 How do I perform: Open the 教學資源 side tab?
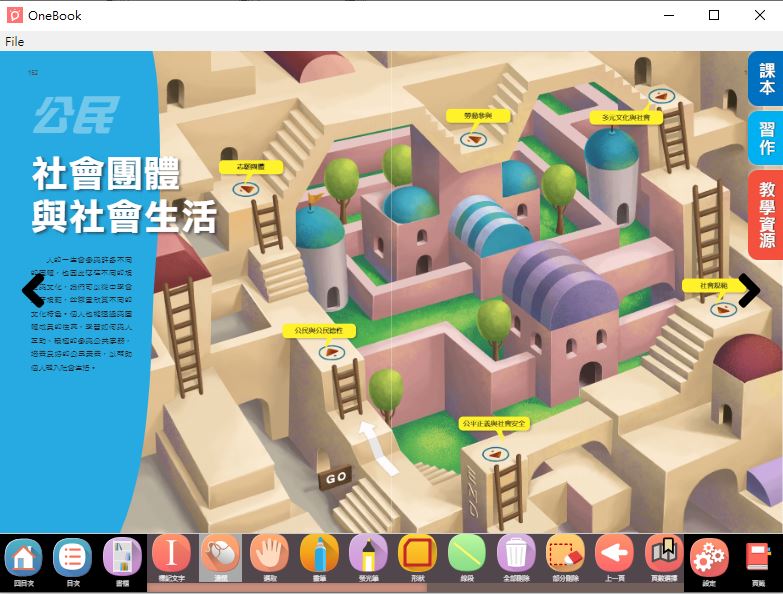click(x=766, y=215)
